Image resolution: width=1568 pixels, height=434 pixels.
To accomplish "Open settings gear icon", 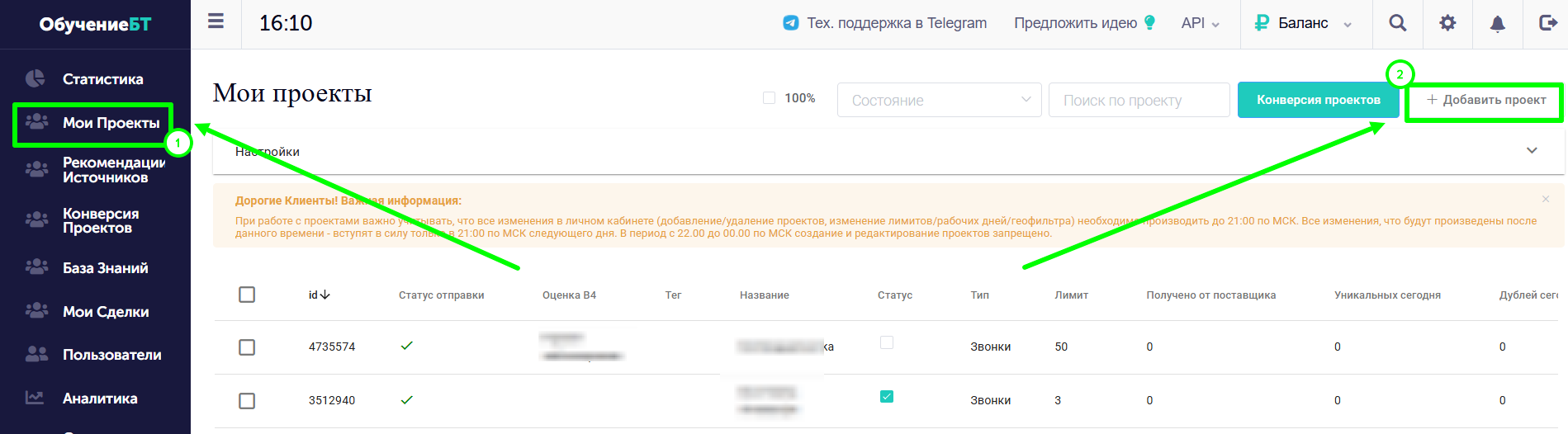I will (x=1447, y=23).
